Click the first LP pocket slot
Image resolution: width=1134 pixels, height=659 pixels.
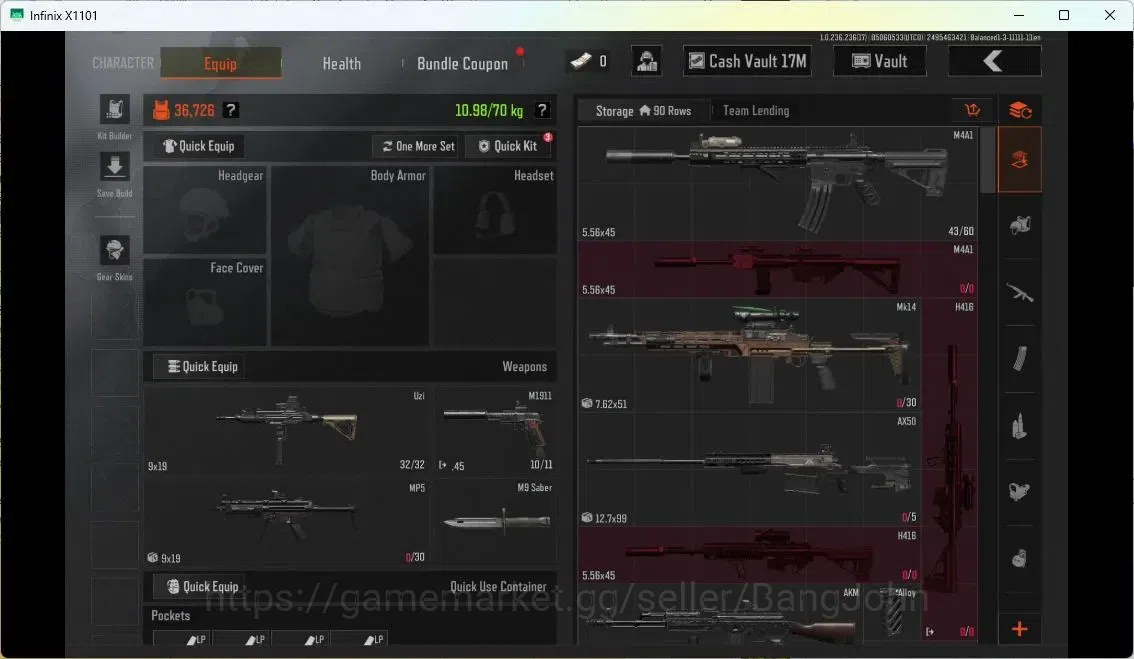[x=182, y=637]
